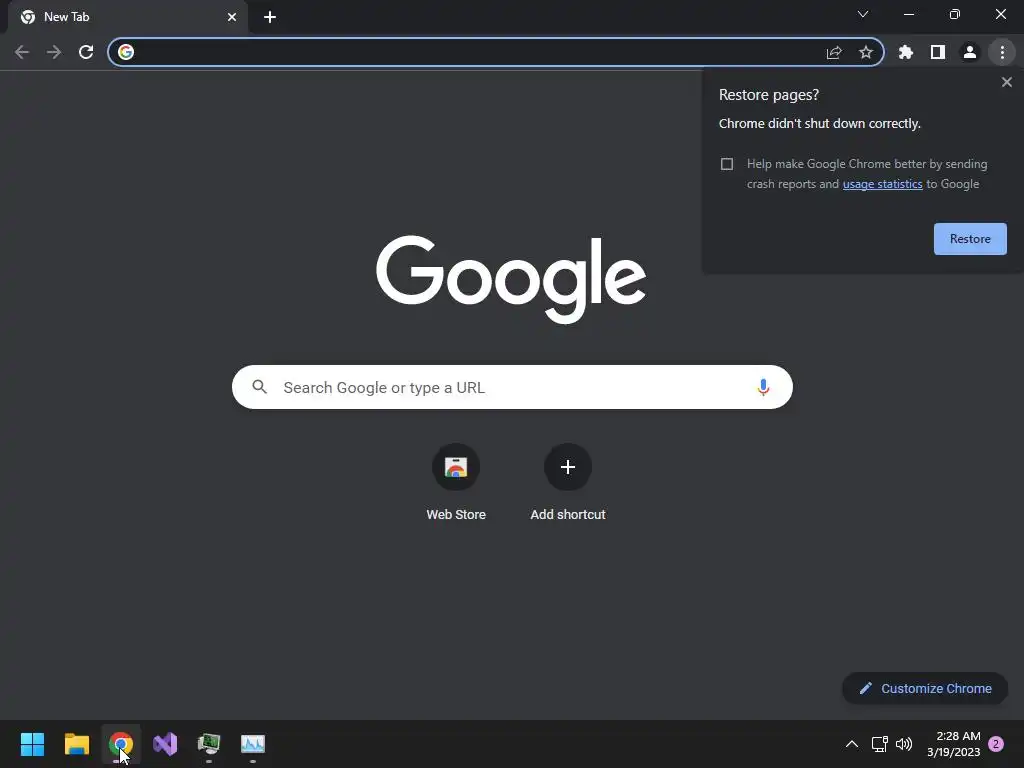Open a new tab with the plus button
The image size is (1024, 768).
coord(270,17)
